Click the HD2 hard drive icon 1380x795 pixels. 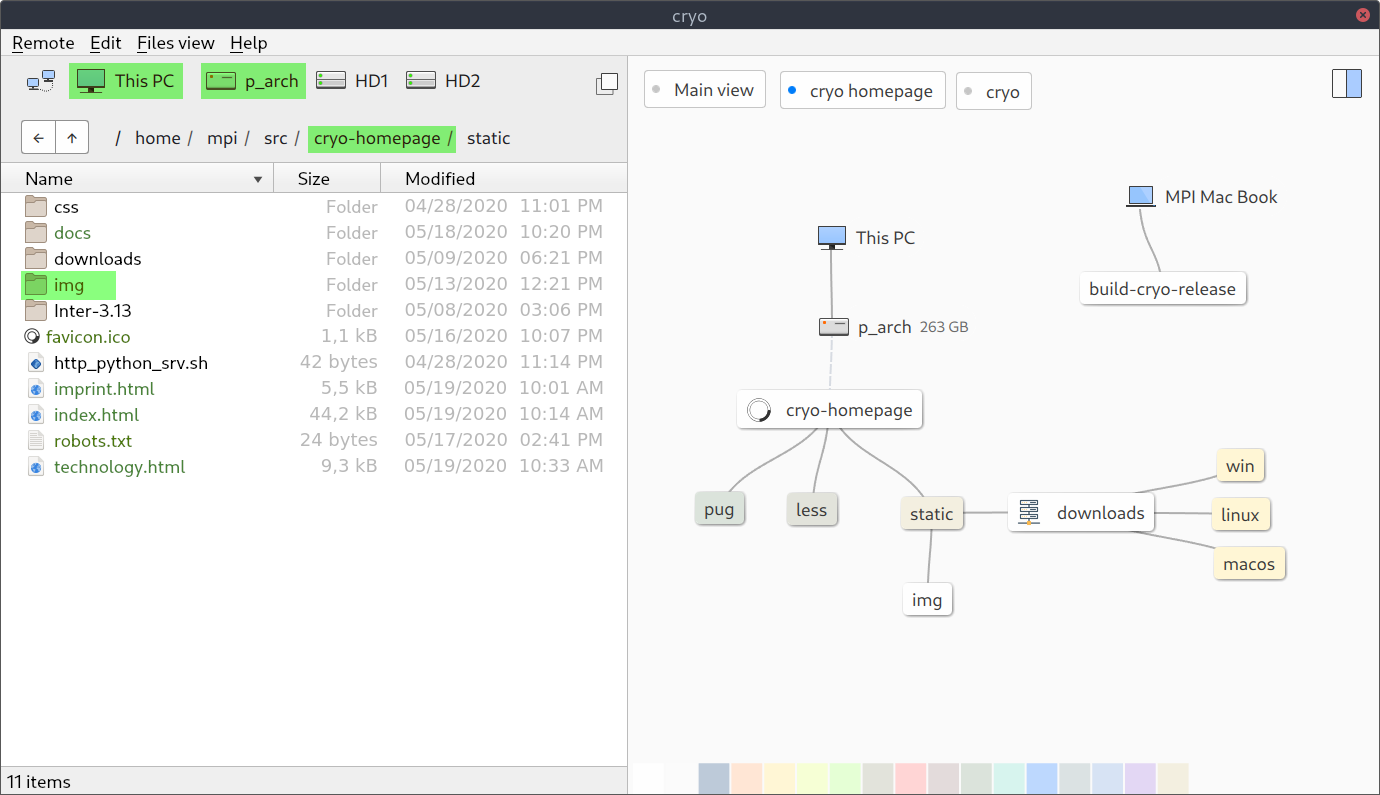tap(420, 80)
